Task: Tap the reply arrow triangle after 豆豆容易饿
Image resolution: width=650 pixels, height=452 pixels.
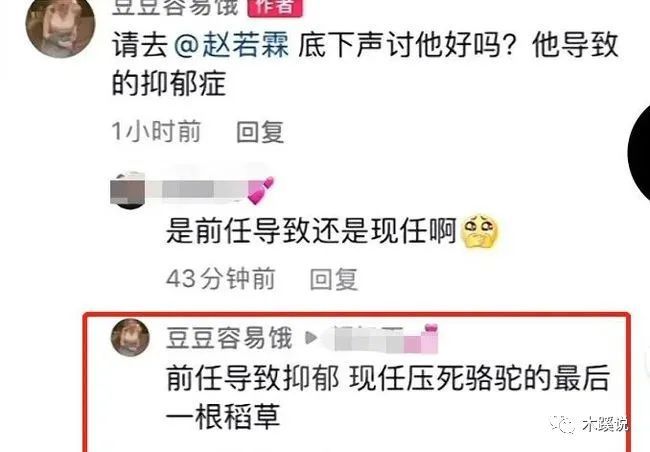Action: (x=311, y=338)
